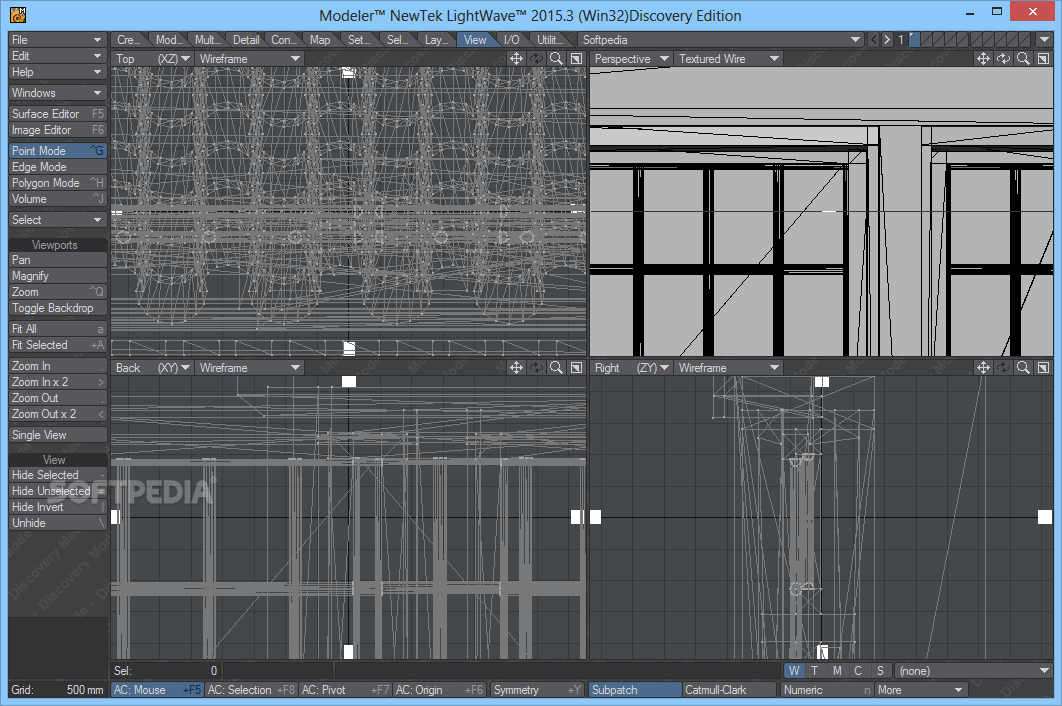1062x706 pixels.
Task: Click the zoom magnifier icon of Perspective viewport
Action: click(x=1023, y=59)
